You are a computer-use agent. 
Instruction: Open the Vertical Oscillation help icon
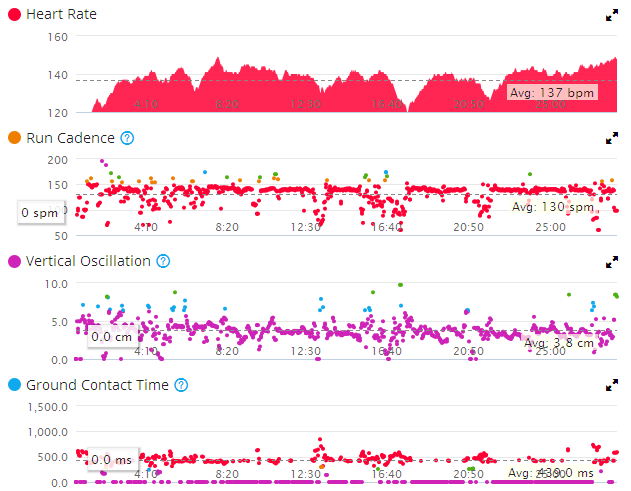point(163,261)
